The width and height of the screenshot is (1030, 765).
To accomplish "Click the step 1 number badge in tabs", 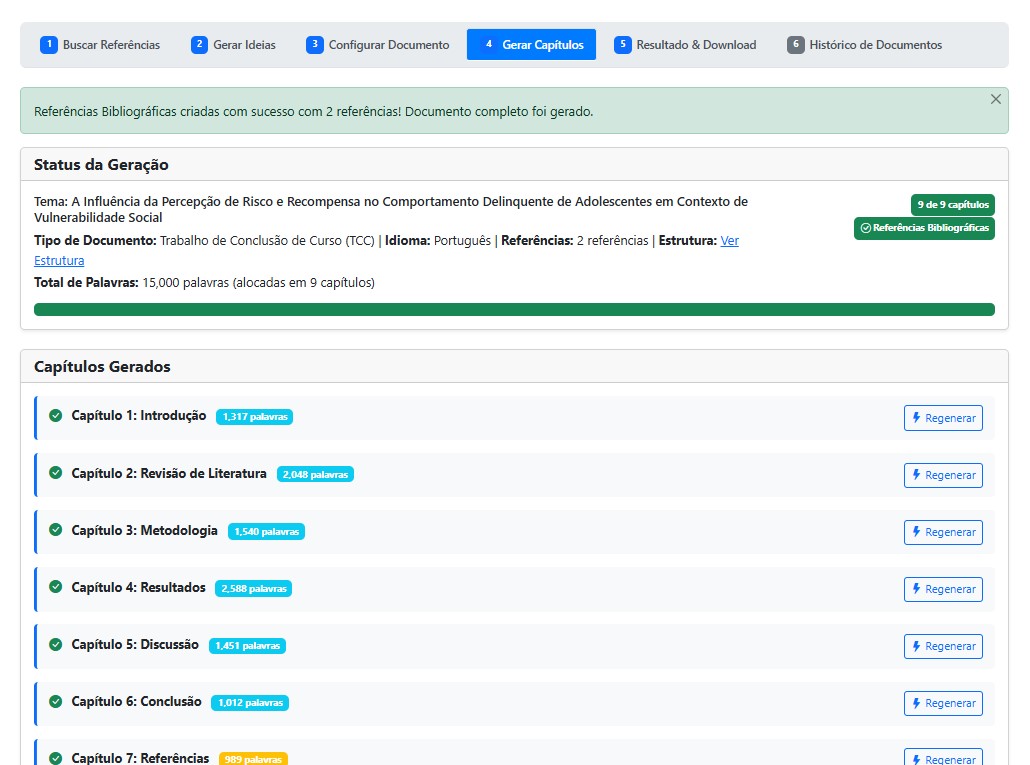I will [x=48, y=45].
